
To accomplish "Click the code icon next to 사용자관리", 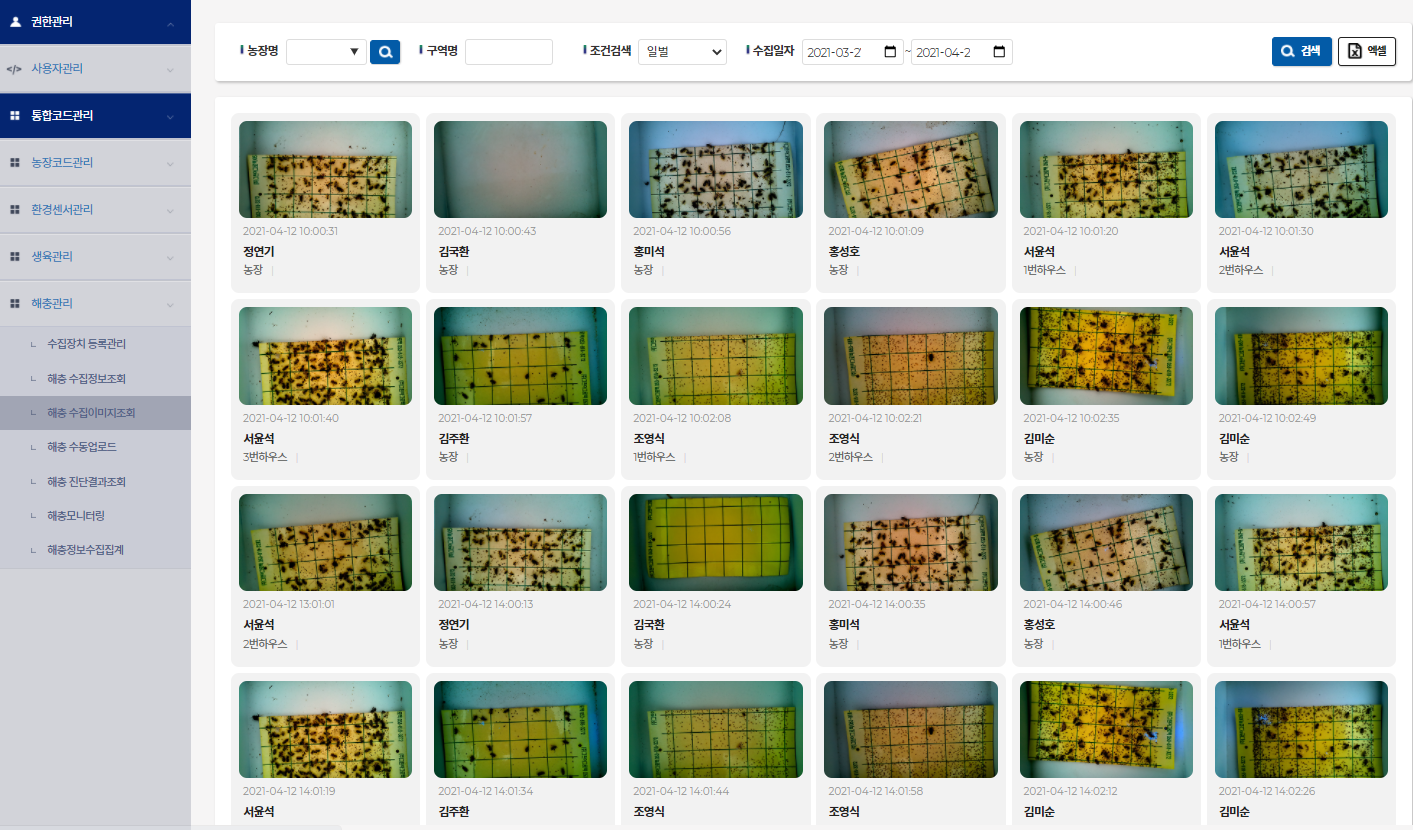I will [x=14, y=69].
